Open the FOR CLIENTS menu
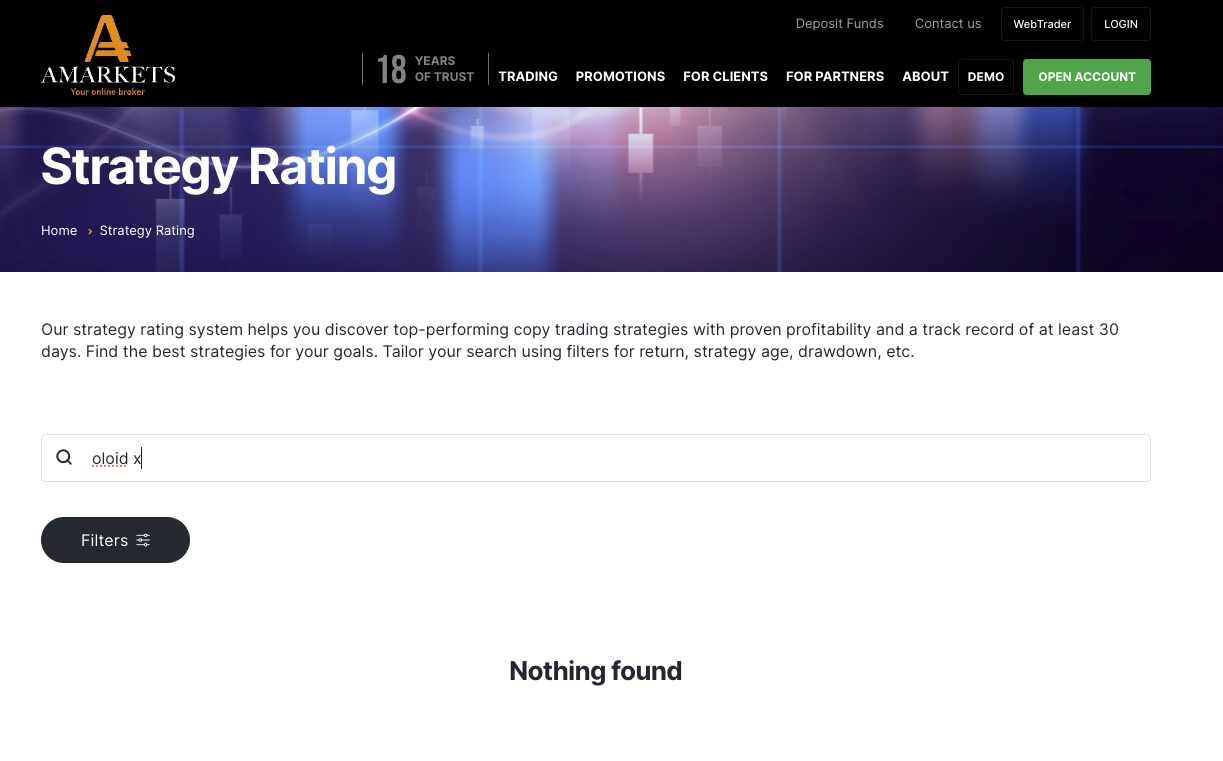Screen dimensions: 1223x761 tap(725, 77)
